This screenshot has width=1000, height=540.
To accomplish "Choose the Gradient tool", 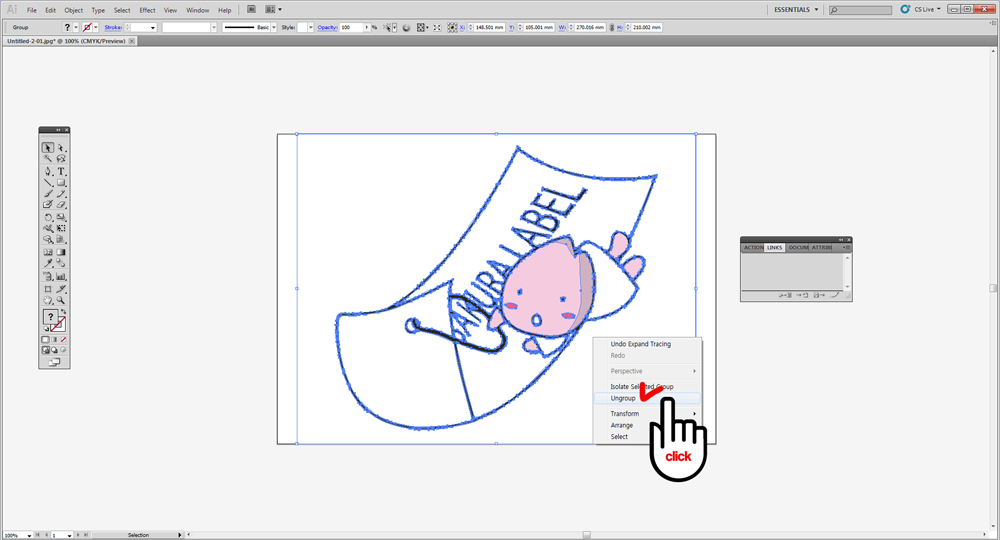I will click(61, 252).
